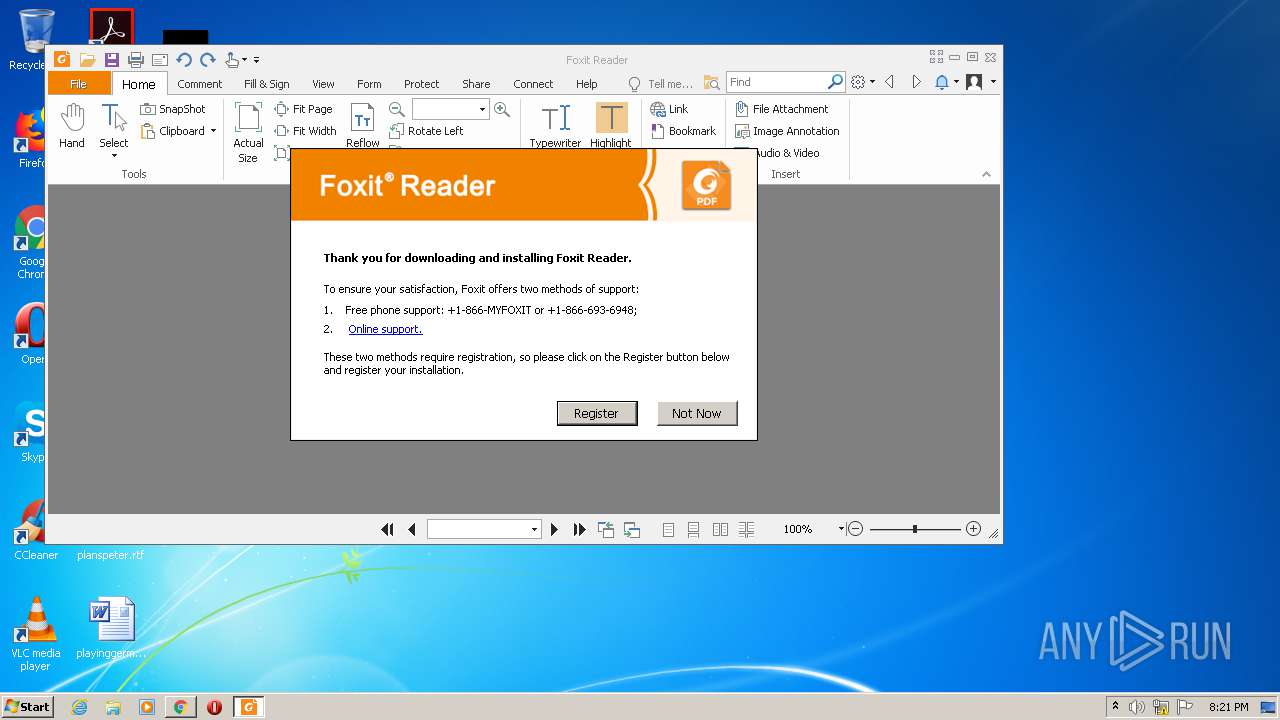Open the Windows Start menu
Screen dimensions: 1280x720
click(27, 707)
